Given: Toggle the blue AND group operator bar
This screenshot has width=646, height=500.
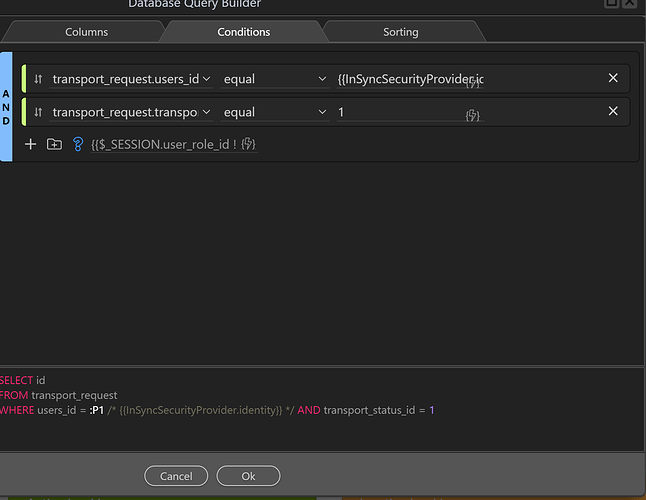Looking at the screenshot, I should point(6,105).
